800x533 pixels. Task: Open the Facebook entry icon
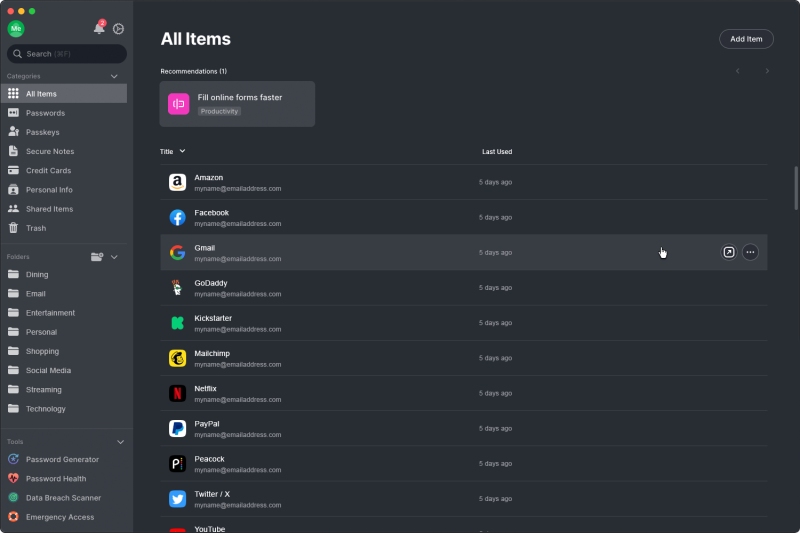click(x=178, y=217)
